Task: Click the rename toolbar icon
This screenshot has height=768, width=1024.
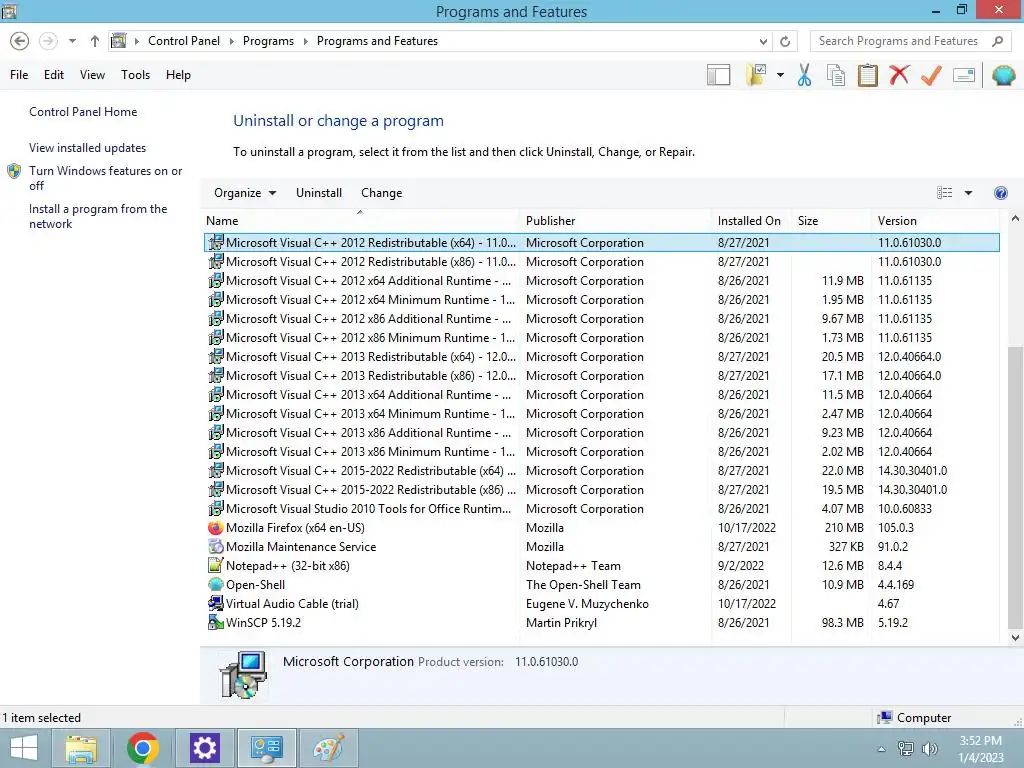Action: pyautogui.click(x=964, y=75)
